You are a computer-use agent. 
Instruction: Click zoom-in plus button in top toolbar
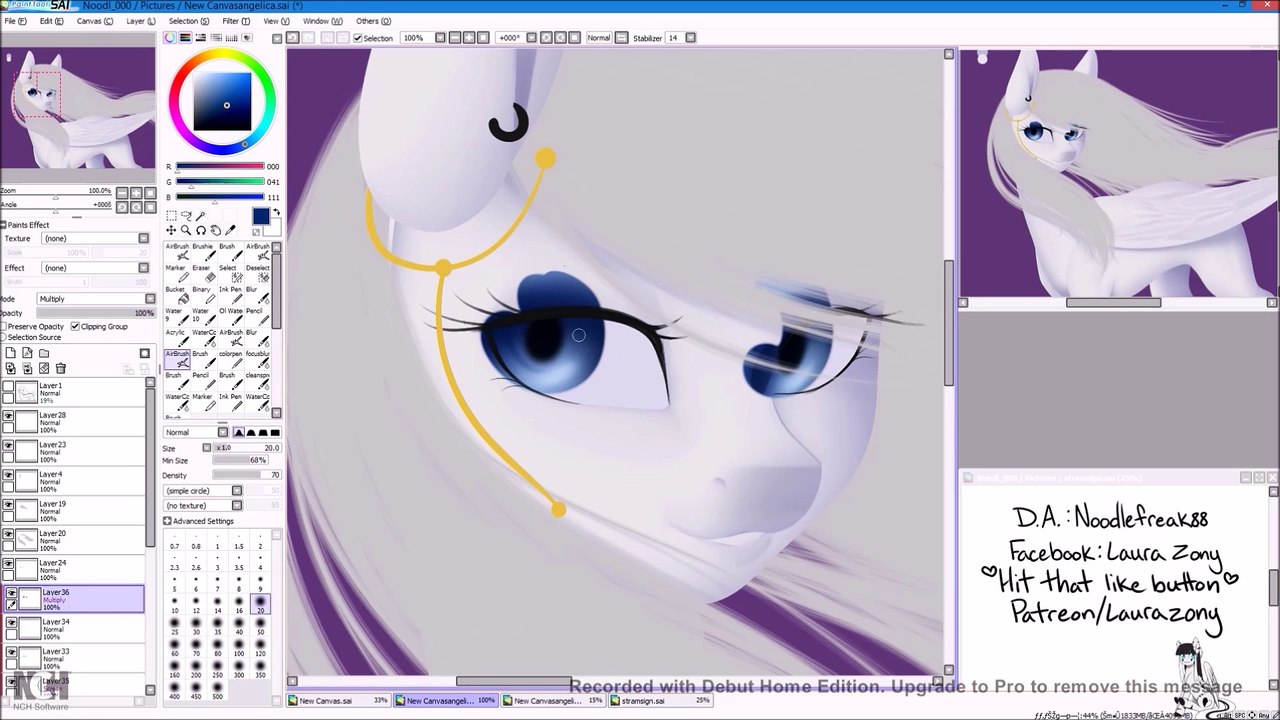coord(469,38)
